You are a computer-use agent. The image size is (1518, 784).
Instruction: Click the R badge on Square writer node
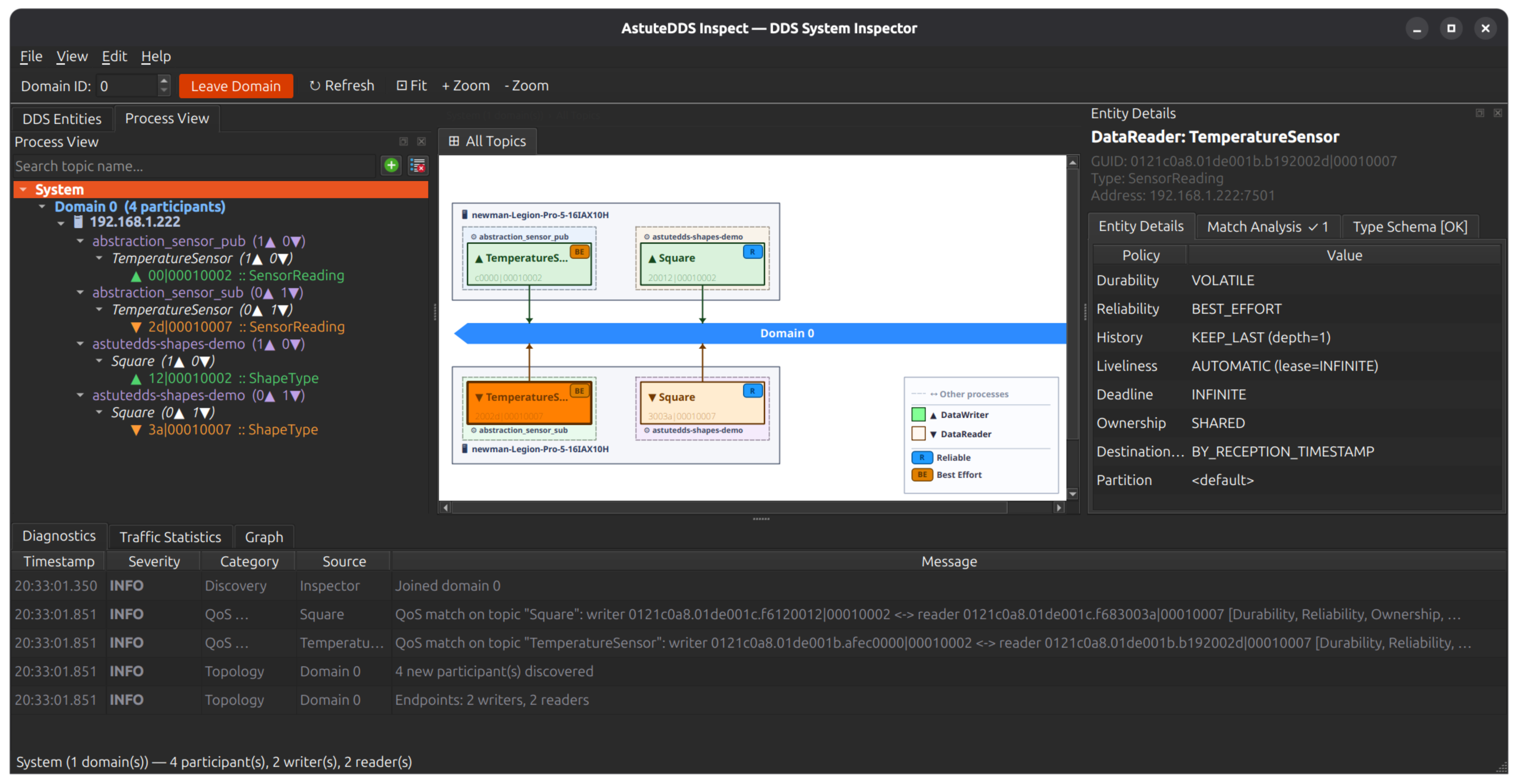tap(752, 252)
